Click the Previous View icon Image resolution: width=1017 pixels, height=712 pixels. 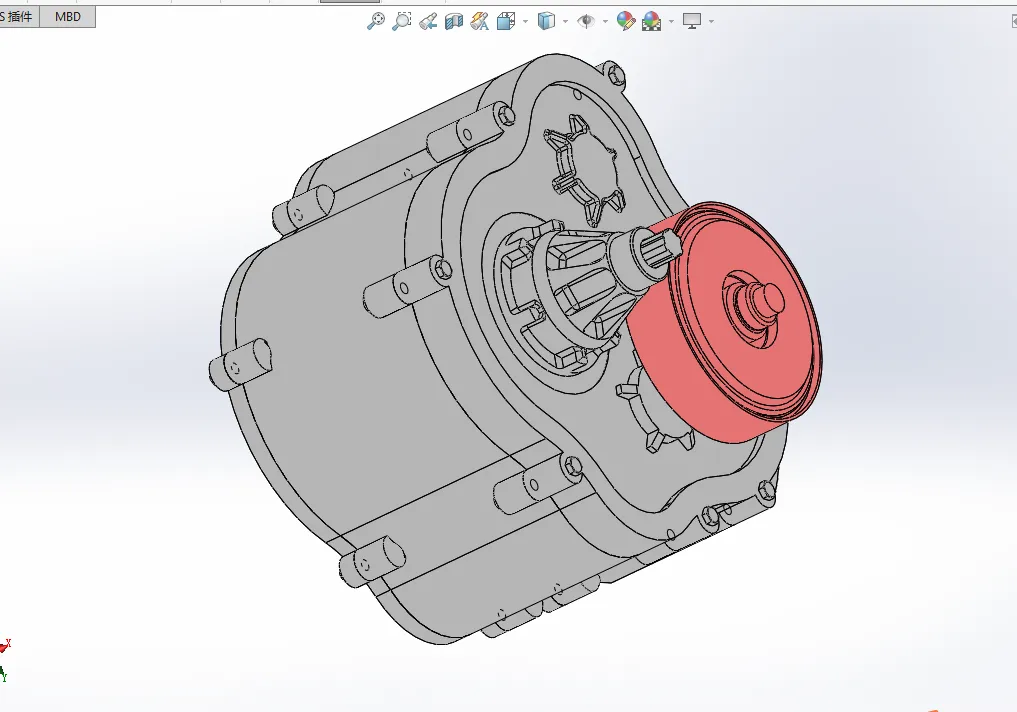click(427, 21)
